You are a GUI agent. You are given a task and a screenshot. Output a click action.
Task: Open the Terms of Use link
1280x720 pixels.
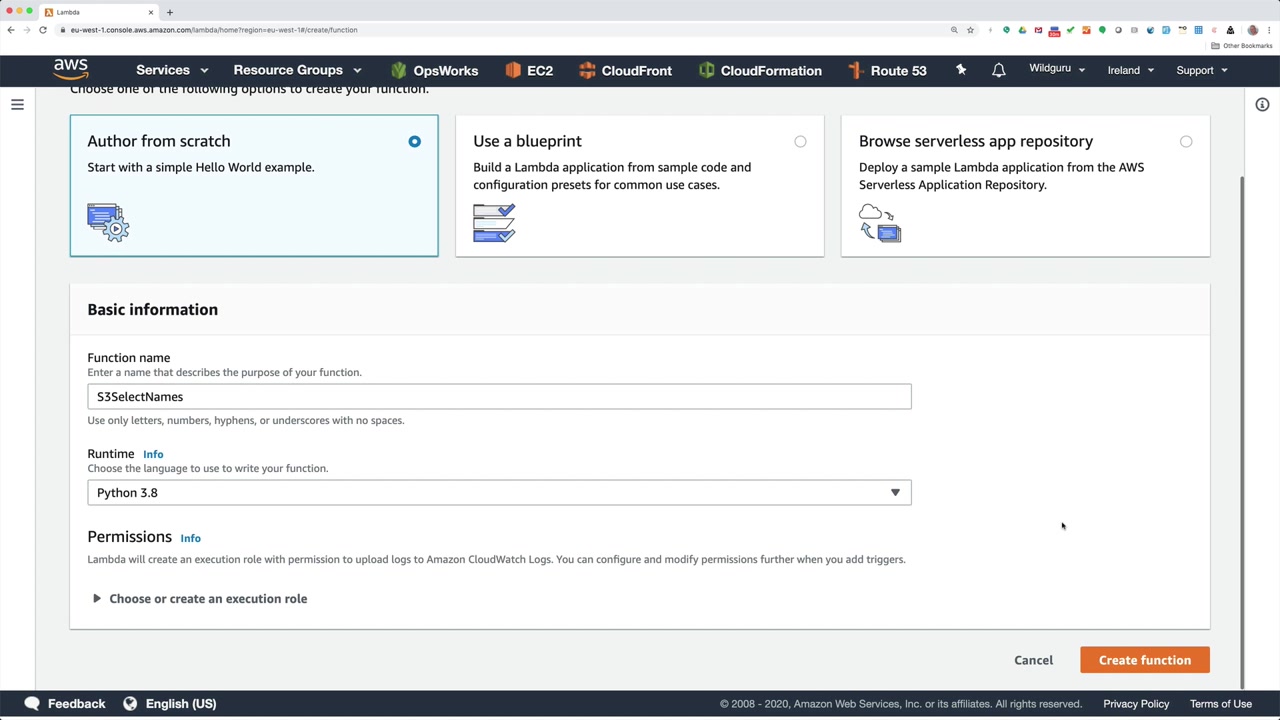pos(1221,704)
